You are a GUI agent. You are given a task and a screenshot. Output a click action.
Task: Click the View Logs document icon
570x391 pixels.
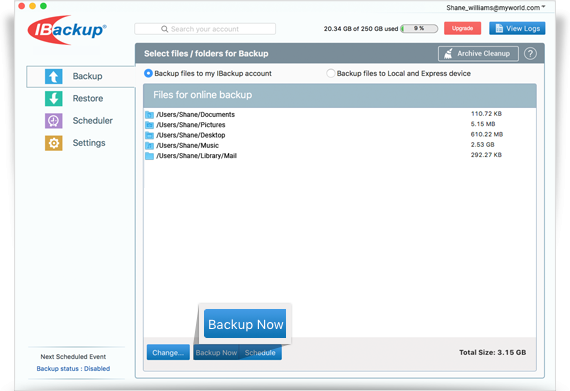pos(499,28)
